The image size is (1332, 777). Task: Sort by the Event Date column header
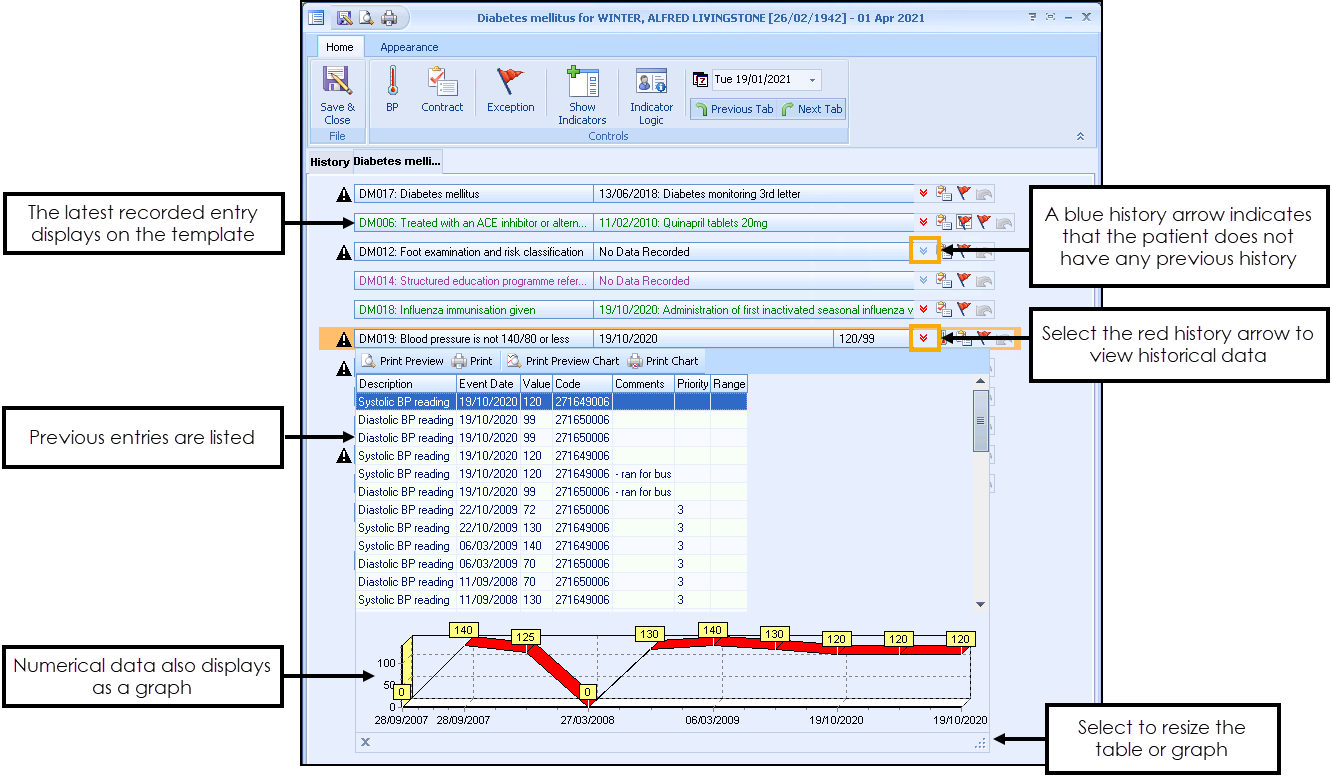tap(488, 384)
